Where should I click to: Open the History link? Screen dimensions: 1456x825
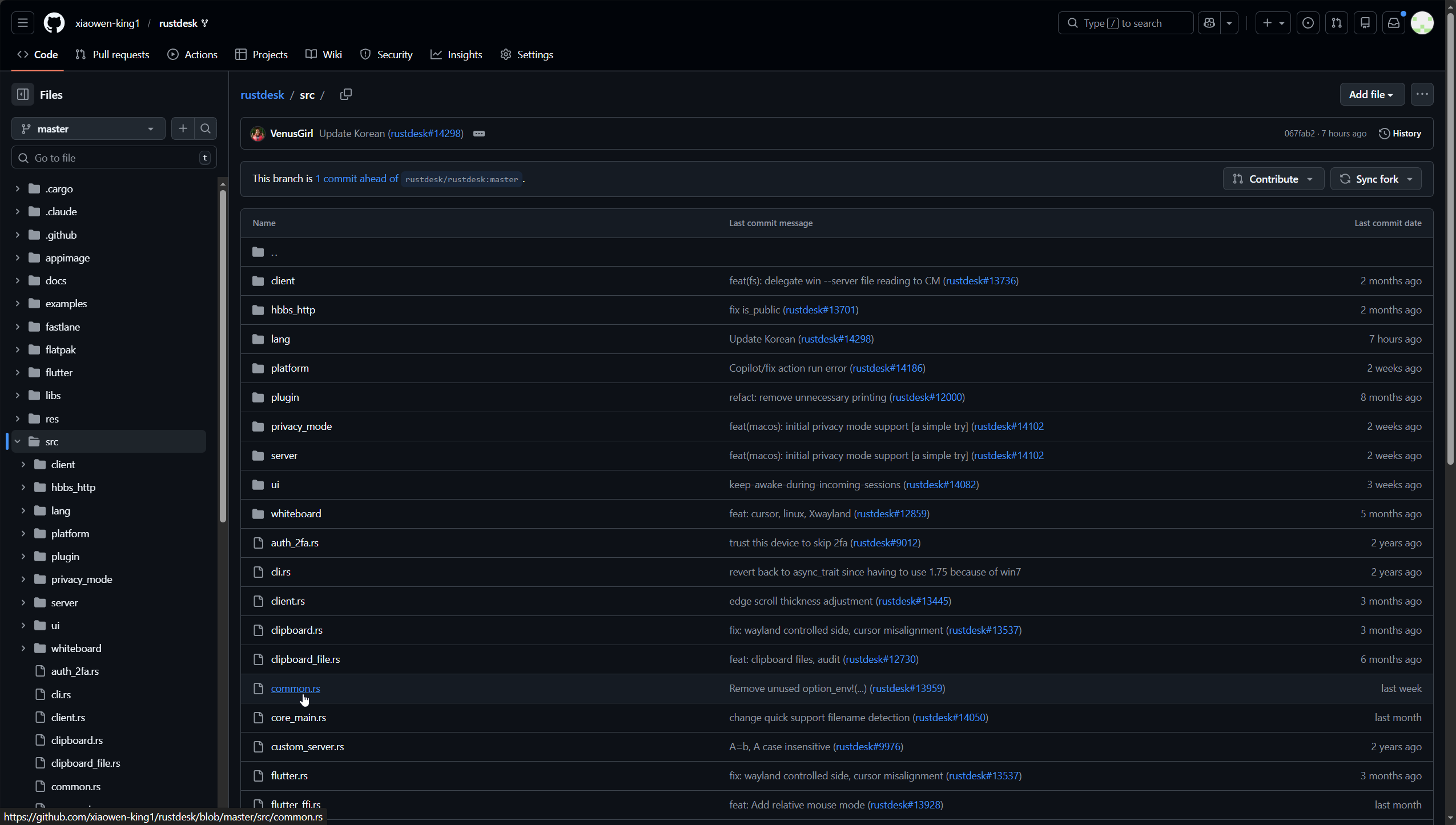click(1399, 134)
